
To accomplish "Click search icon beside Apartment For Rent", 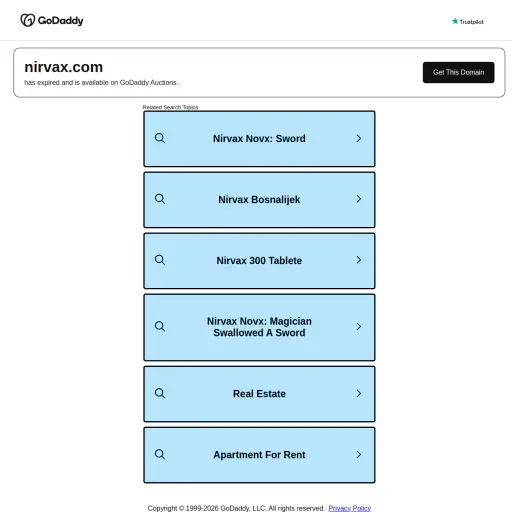I will (x=160, y=454).
